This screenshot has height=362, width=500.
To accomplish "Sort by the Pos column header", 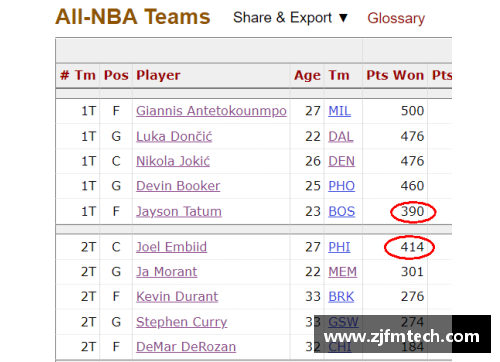I will pyautogui.click(x=116, y=75).
